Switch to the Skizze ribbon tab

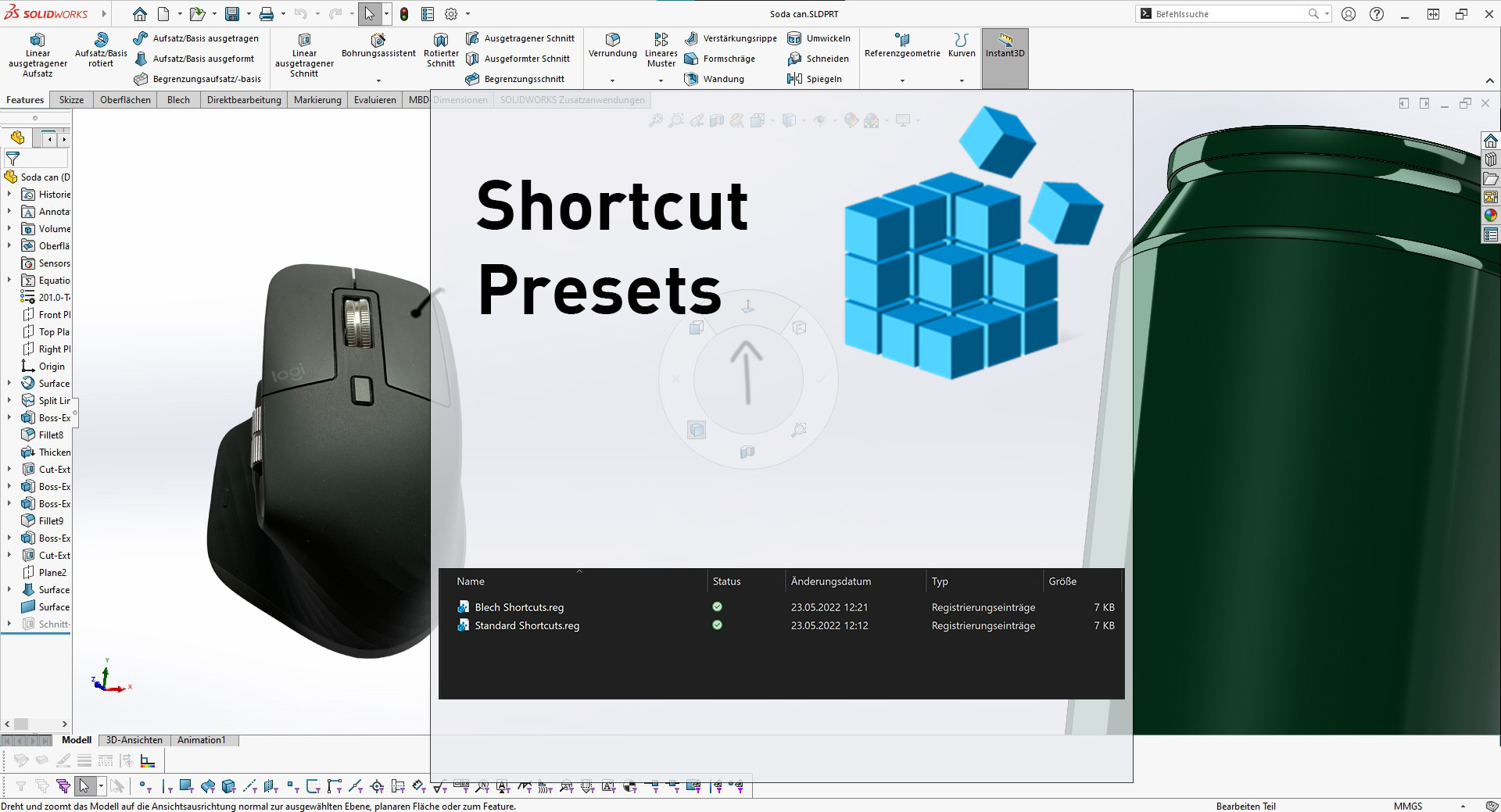point(71,99)
